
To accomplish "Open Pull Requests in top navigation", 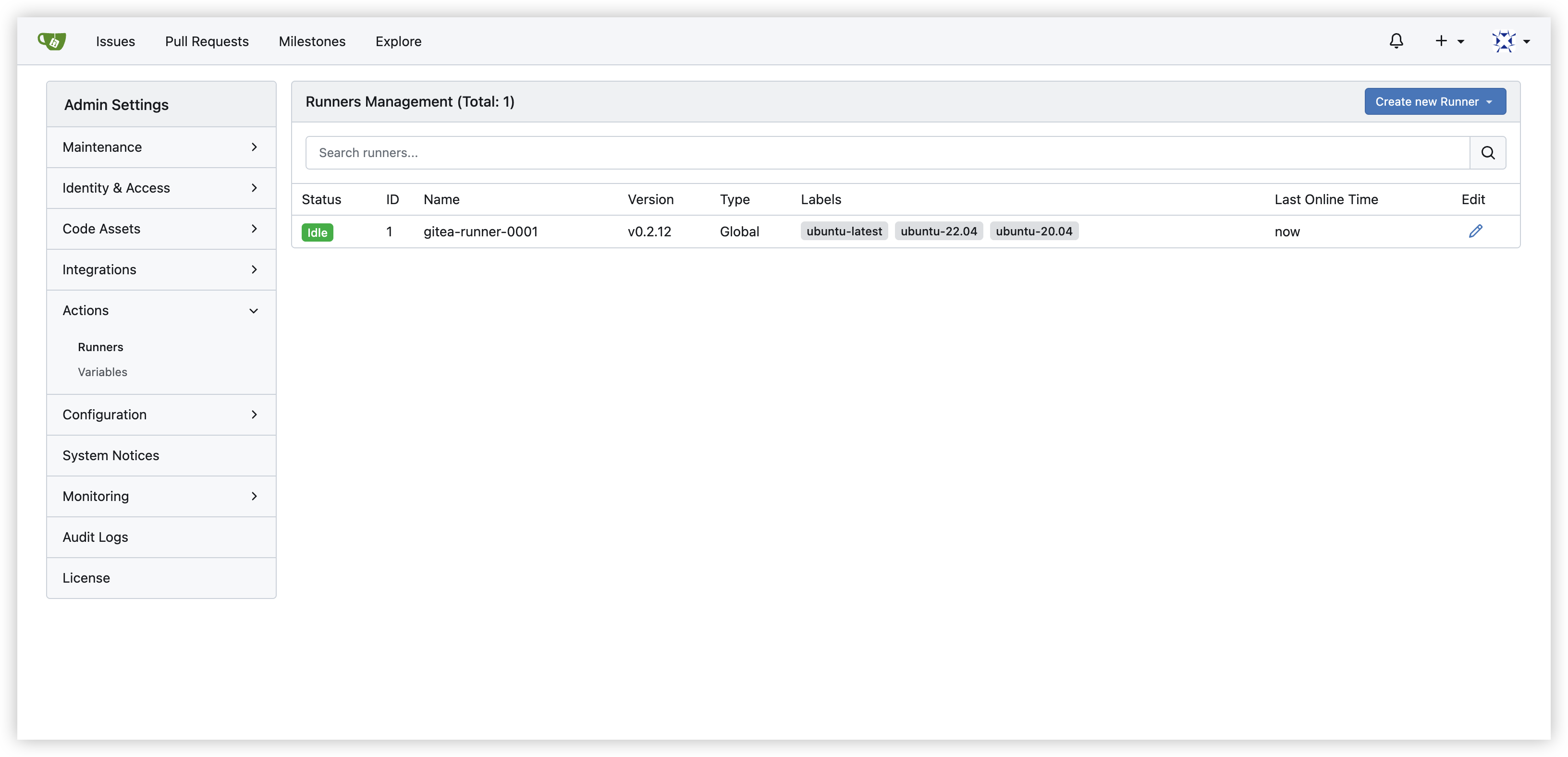I will tap(207, 41).
